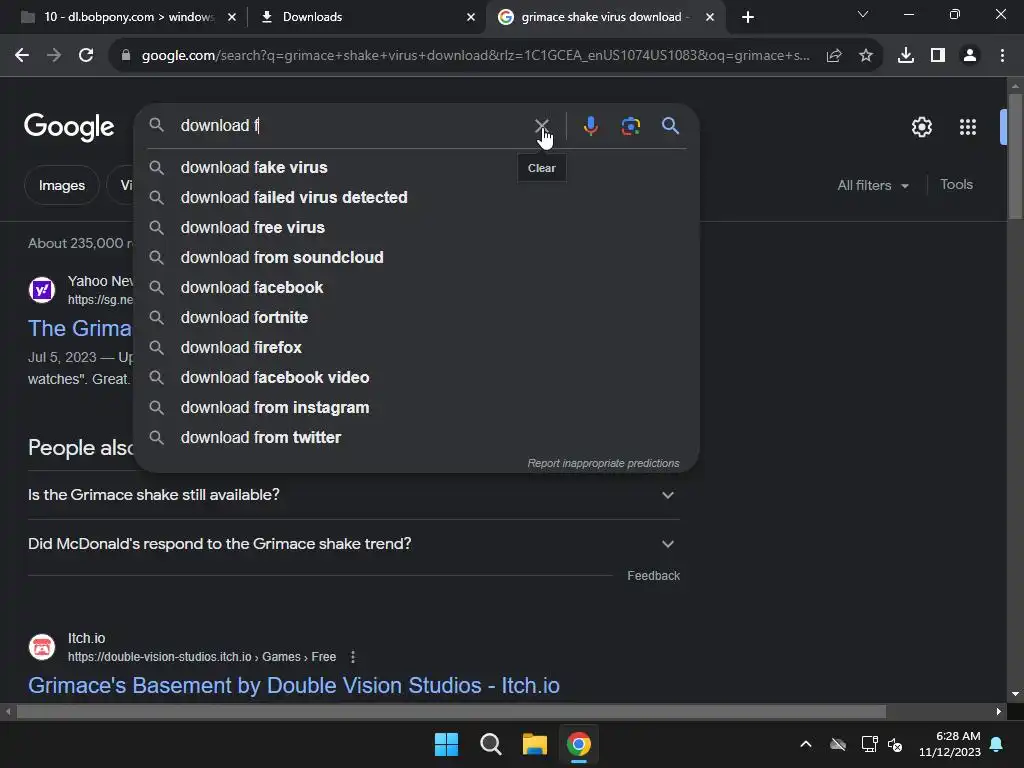This screenshot has height=768, width=1024.
Task: Open Chrome three-dot menu
Action: [1002, 56]
